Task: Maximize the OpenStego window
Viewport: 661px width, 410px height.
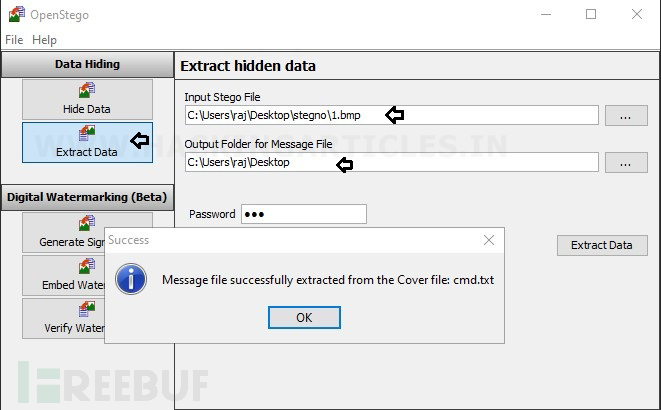Action: tap(591, 14)
